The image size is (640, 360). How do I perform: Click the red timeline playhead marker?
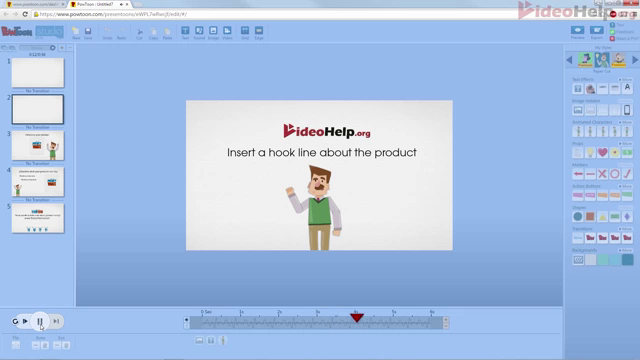tap(357, 317)
